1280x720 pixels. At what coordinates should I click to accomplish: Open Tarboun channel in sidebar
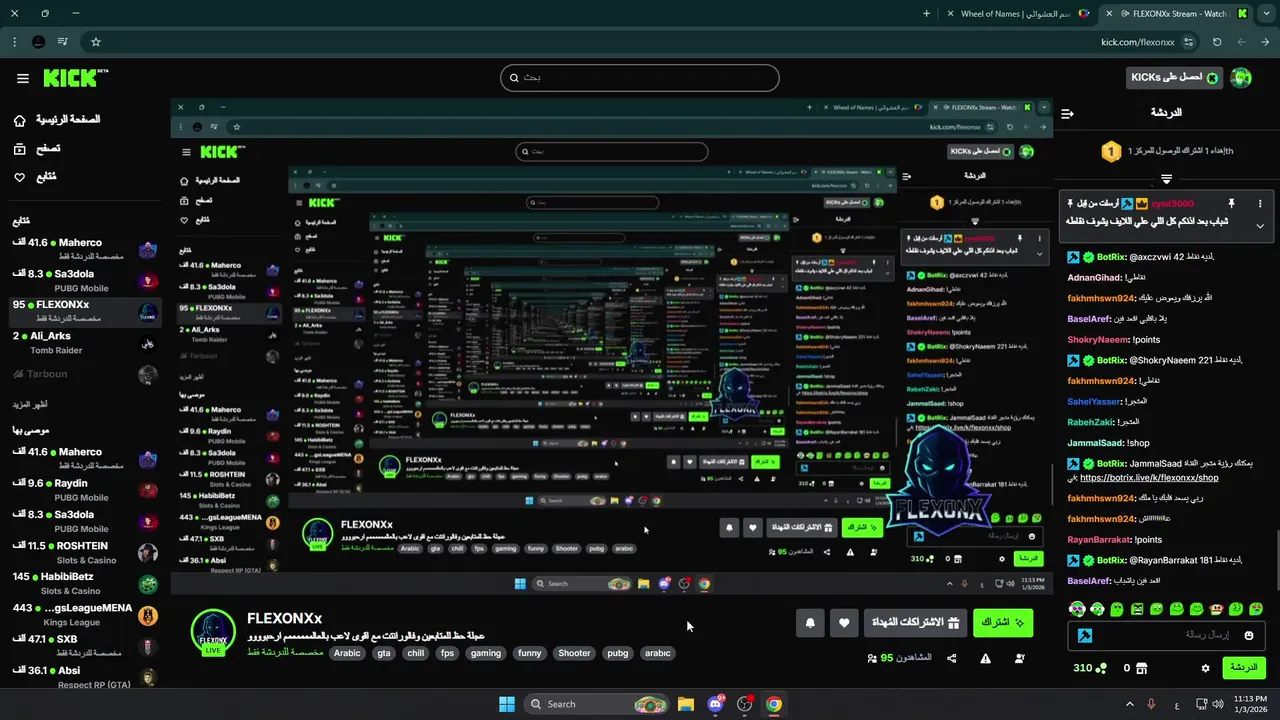[x=85, y=374]
